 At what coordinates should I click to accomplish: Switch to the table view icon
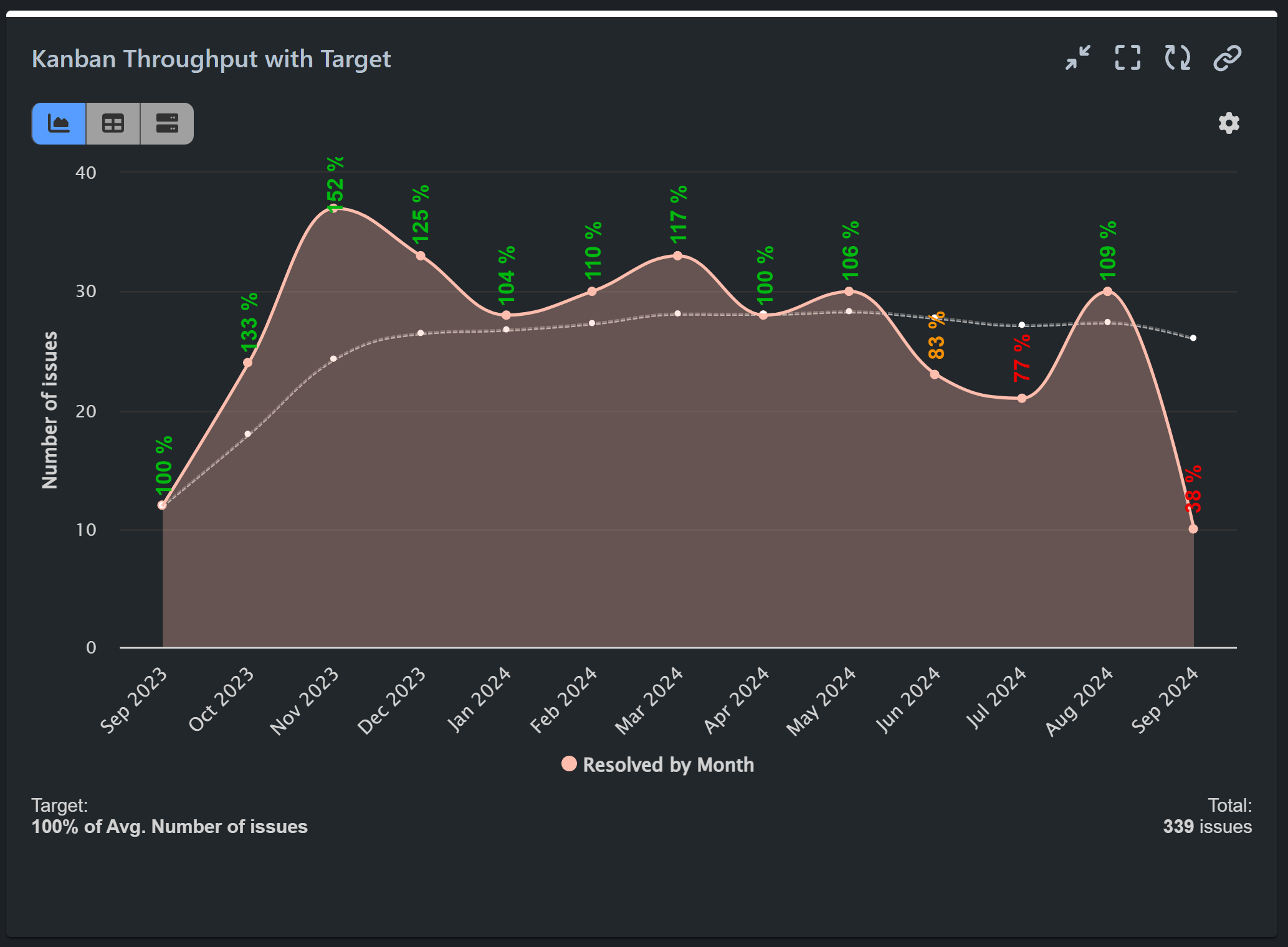[x=112, y=123]
